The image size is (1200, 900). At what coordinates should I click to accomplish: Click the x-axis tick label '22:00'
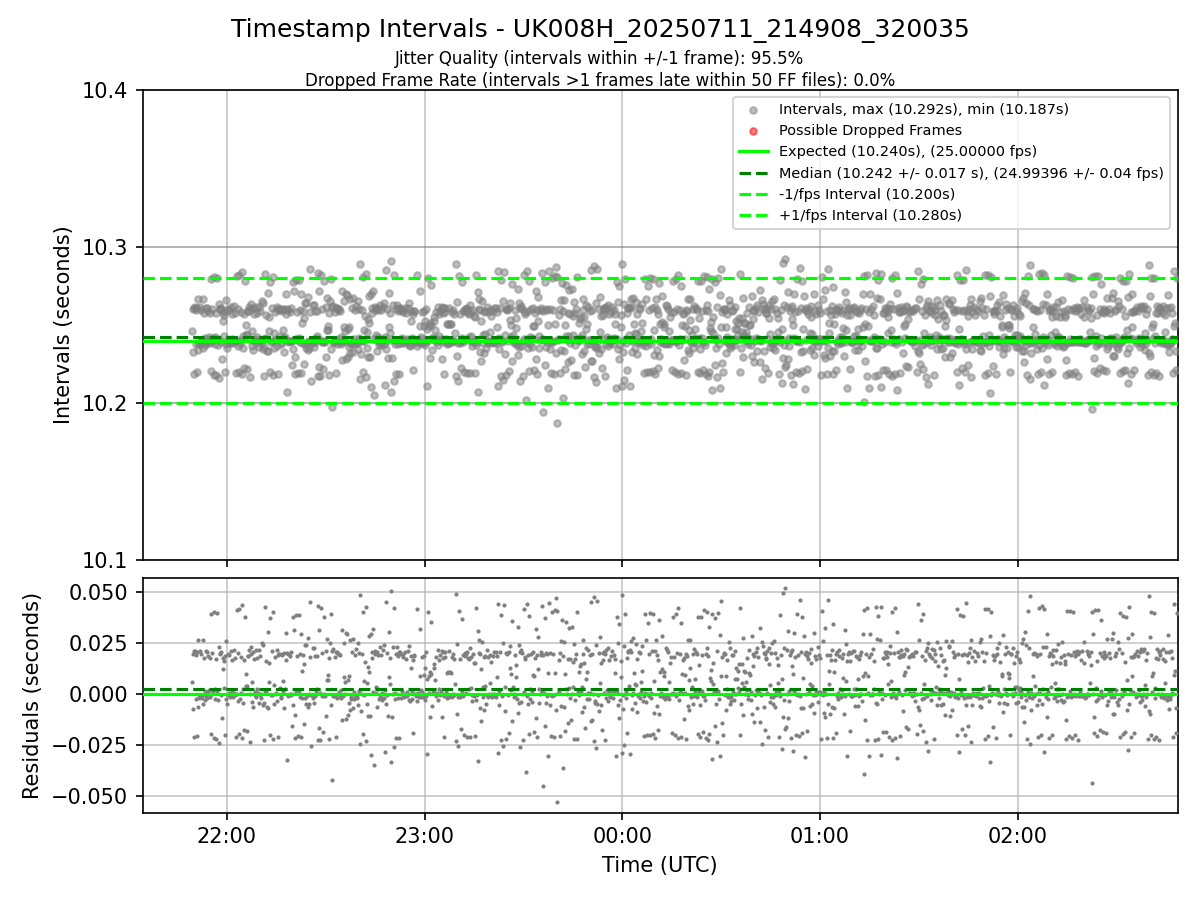227,835
